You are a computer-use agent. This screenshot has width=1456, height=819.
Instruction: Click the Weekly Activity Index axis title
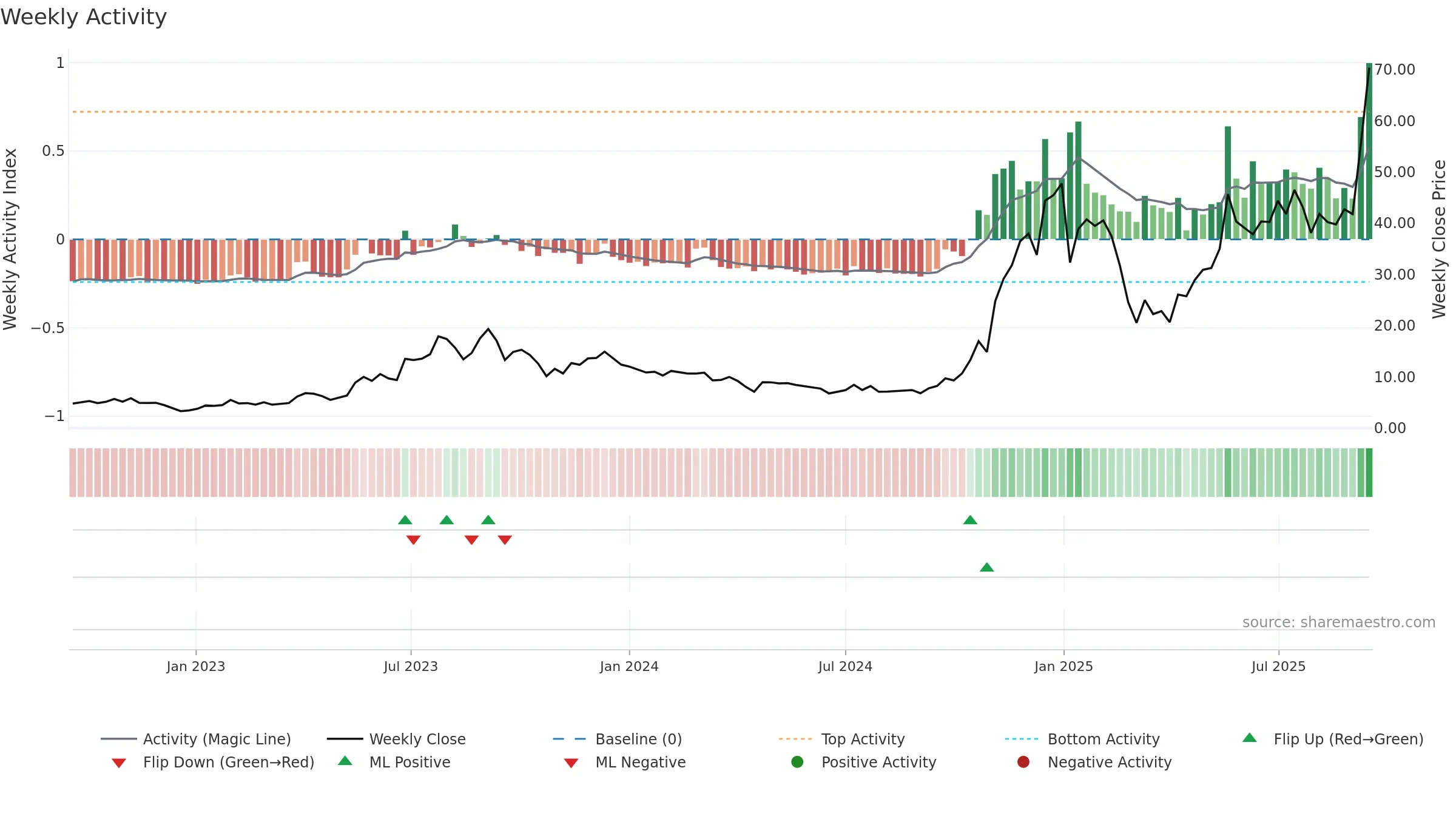10,239
